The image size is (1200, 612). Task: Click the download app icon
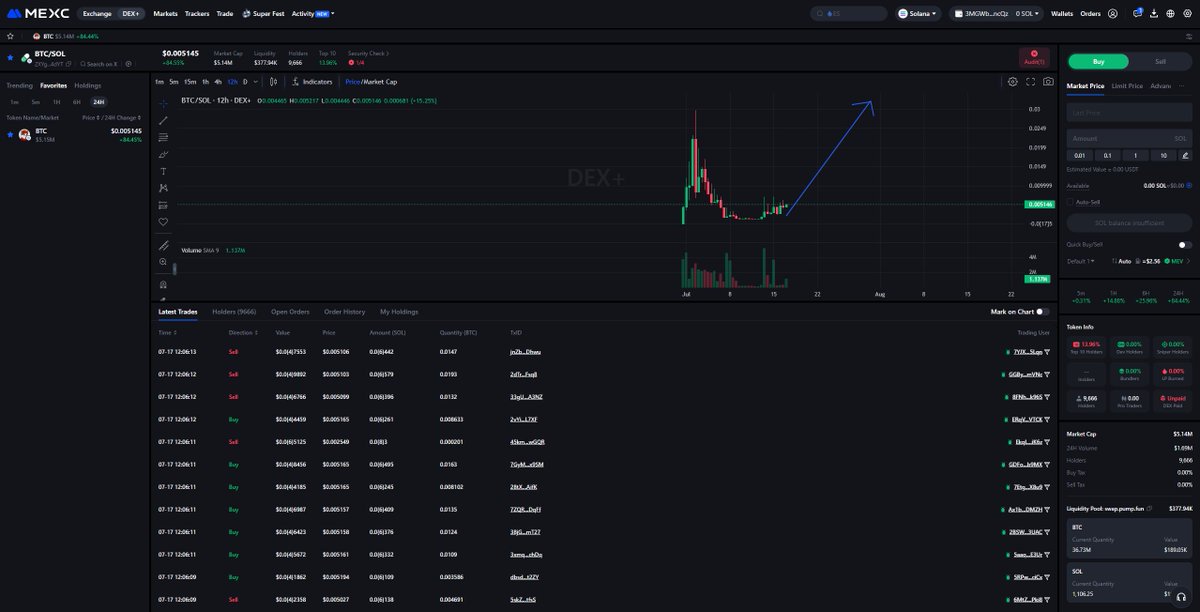click(x=1154, y=14)
